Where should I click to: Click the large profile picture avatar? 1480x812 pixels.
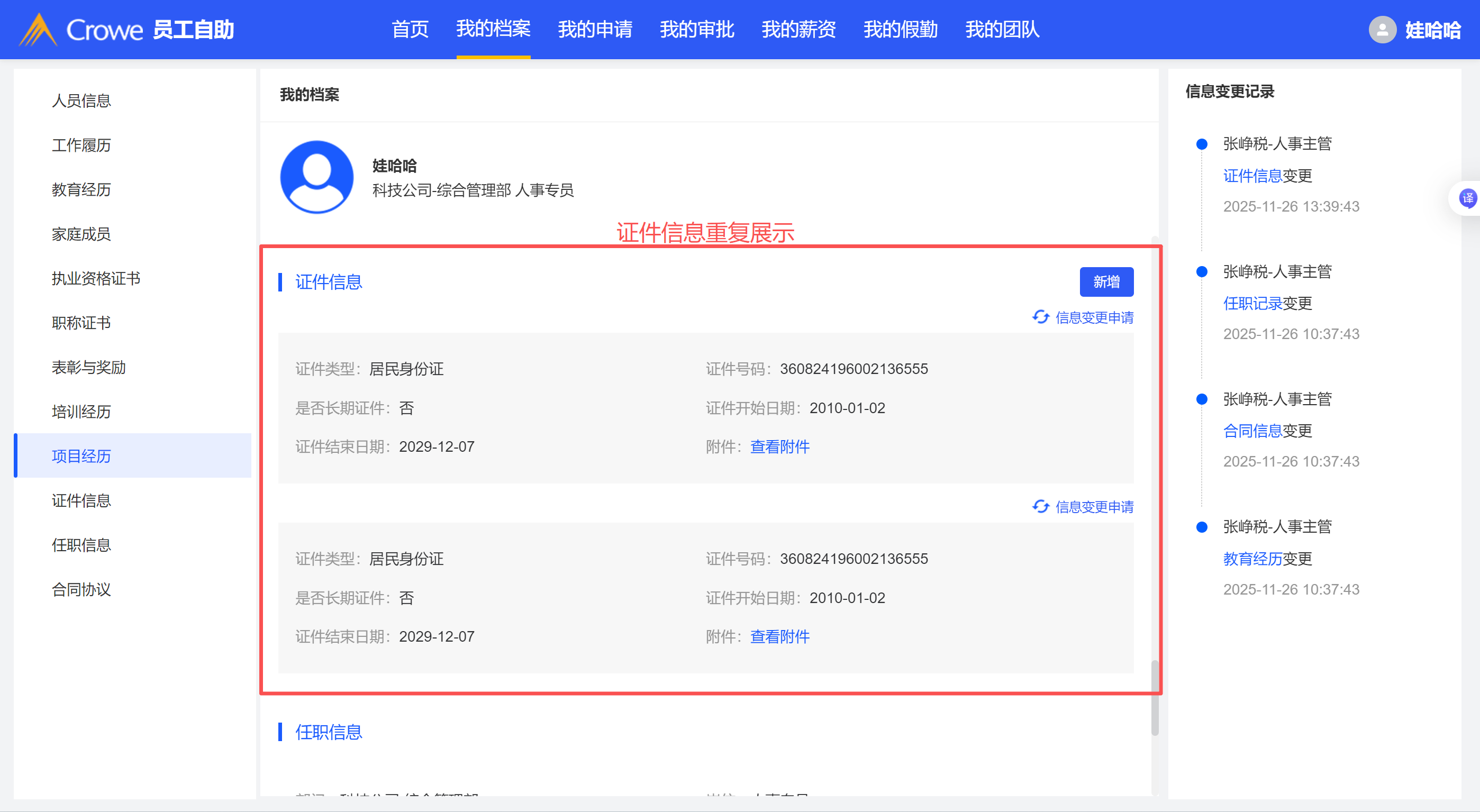(316, 177)
